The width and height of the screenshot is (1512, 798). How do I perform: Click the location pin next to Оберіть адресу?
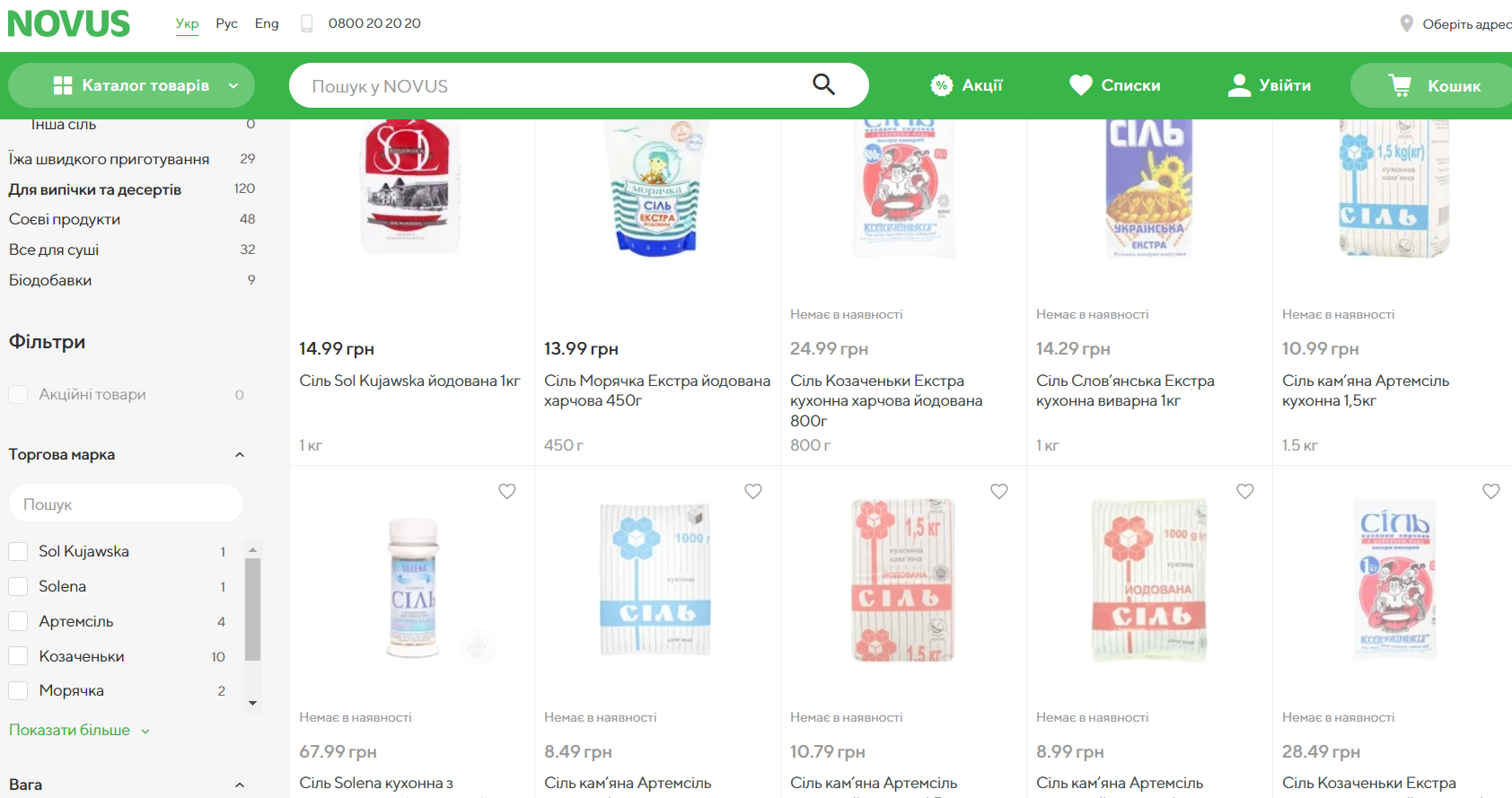1406,23
